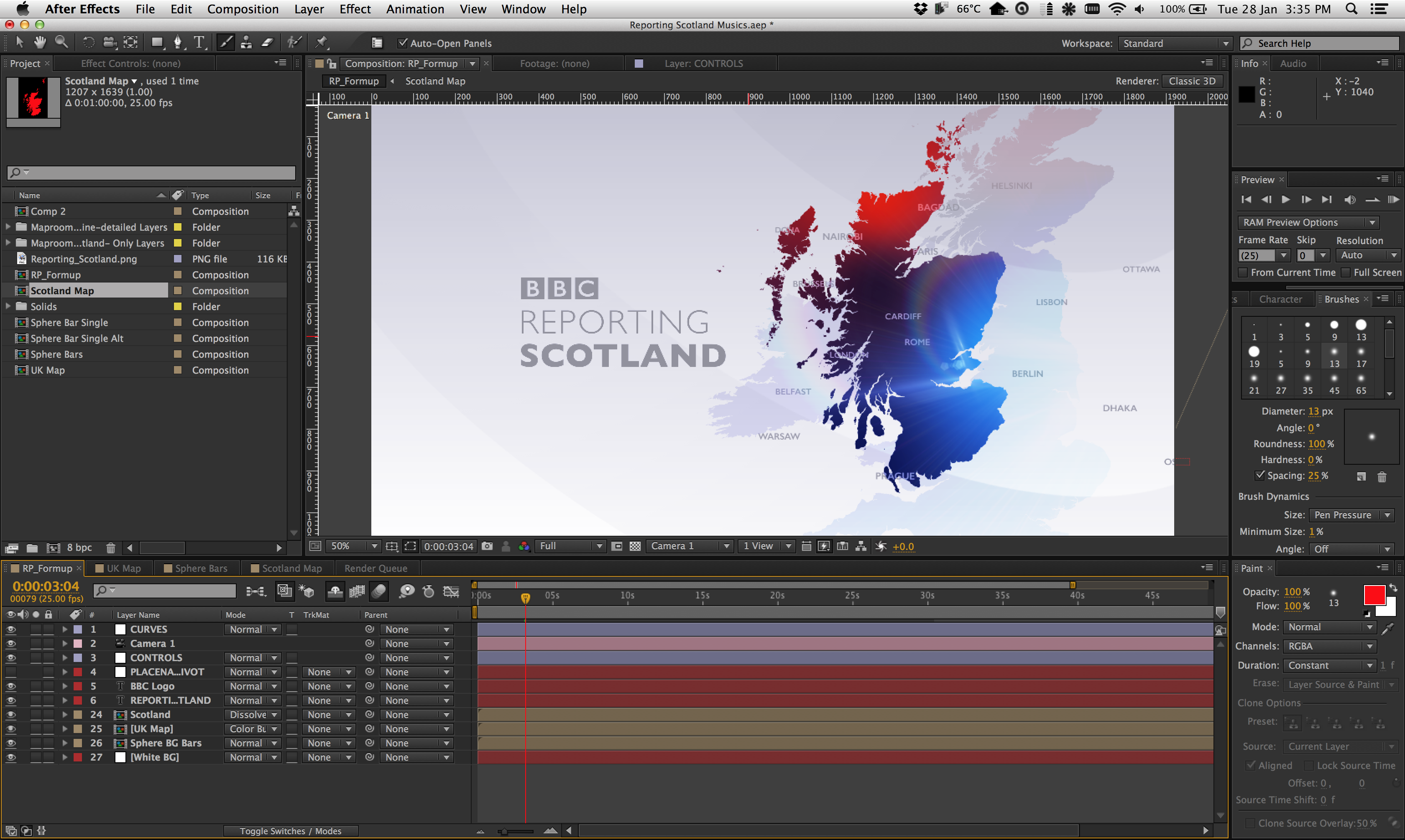Click the Comp Mini-Flowchart icon
This screenshot has width=1405, height=840.
[x=256, y=591]
